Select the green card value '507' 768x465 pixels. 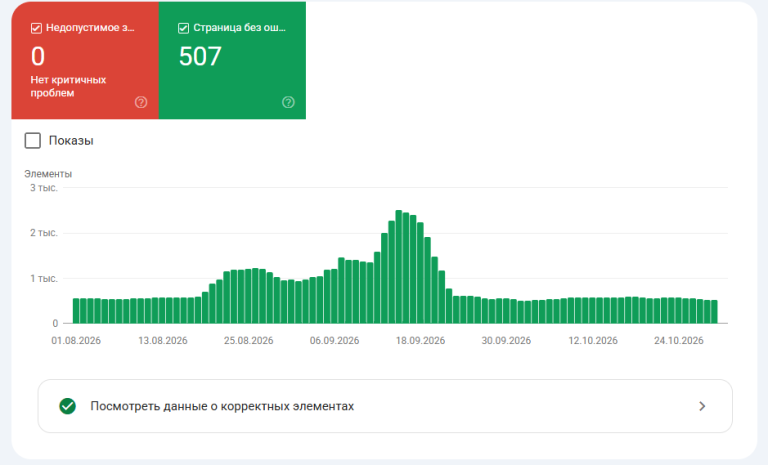(x=200, y=56)
